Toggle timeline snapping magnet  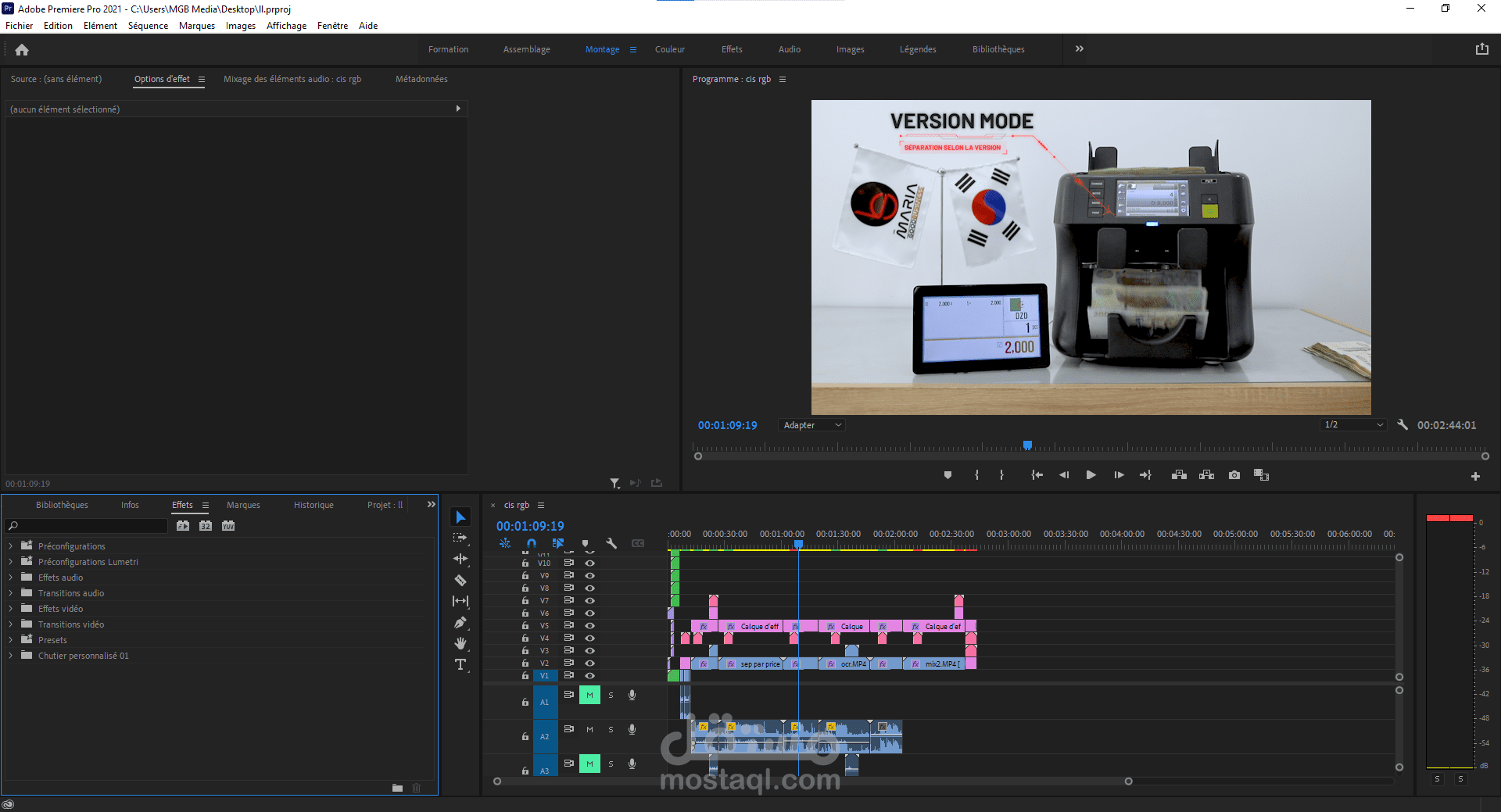coord(532,543)
